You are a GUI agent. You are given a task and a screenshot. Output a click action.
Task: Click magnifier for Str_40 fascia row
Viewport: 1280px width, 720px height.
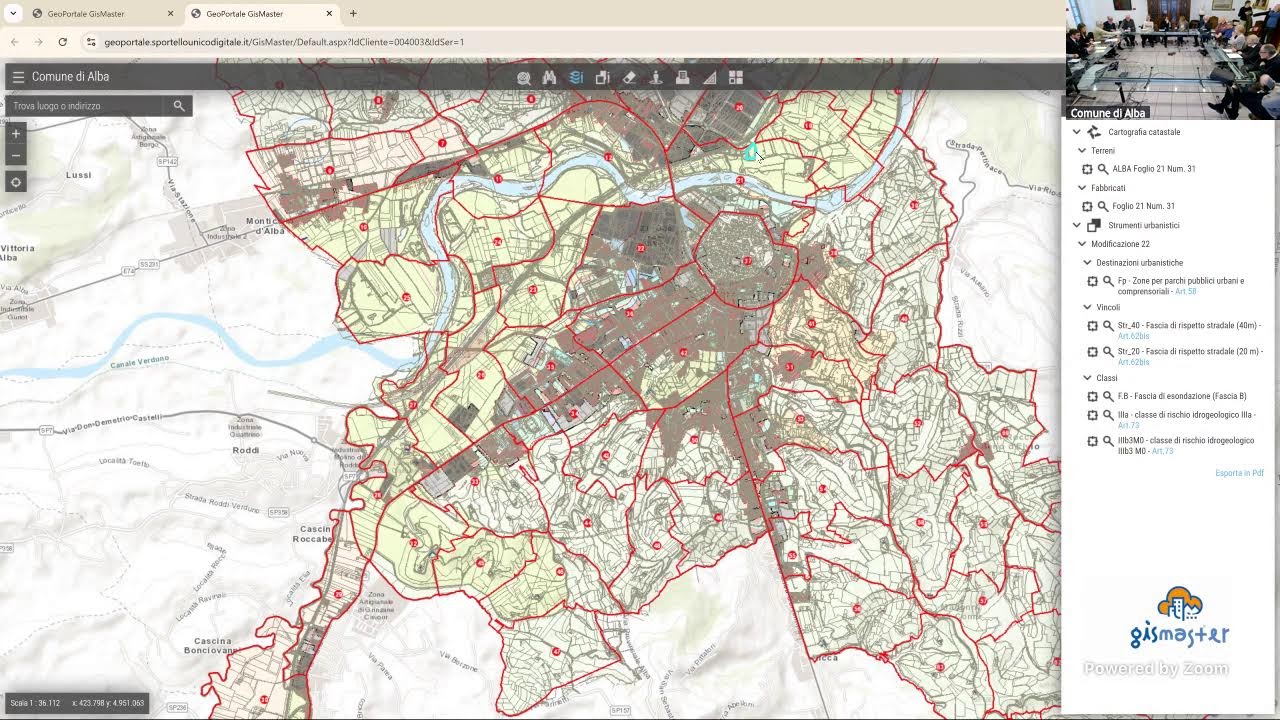(1108, 326)
